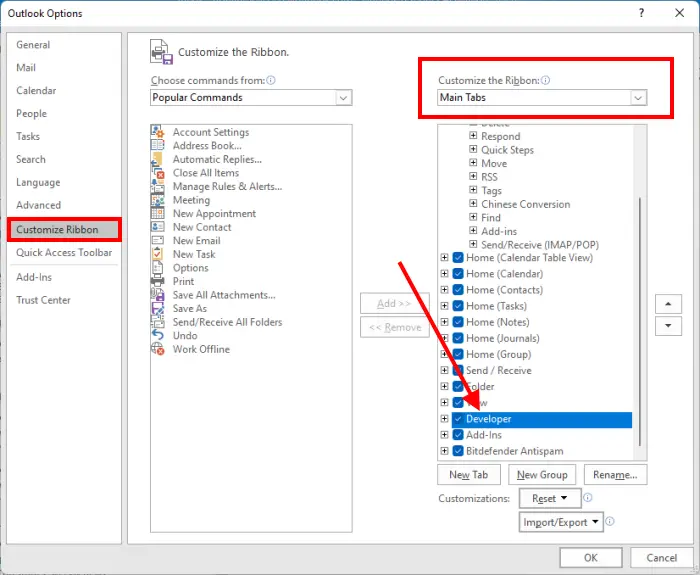
Task: Click the Cancel button
Action: click(662, 558)
